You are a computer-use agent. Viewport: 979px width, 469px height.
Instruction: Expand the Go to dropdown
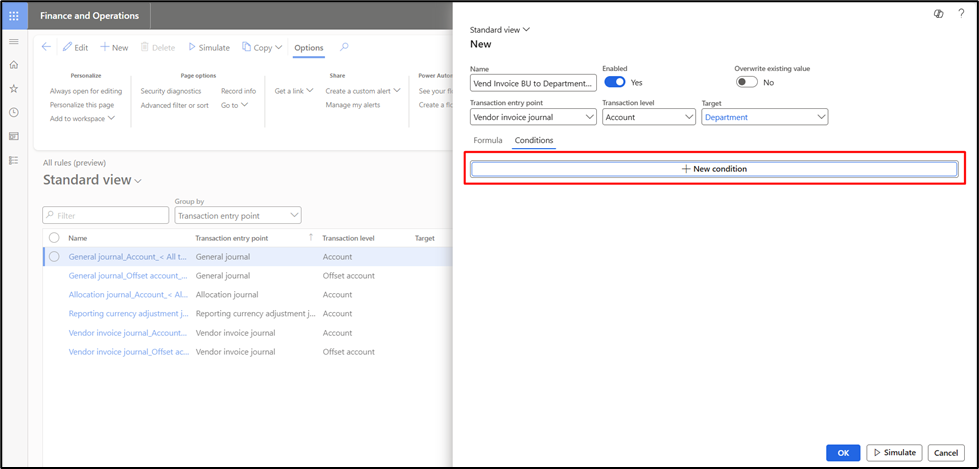[x=235, y=105]
